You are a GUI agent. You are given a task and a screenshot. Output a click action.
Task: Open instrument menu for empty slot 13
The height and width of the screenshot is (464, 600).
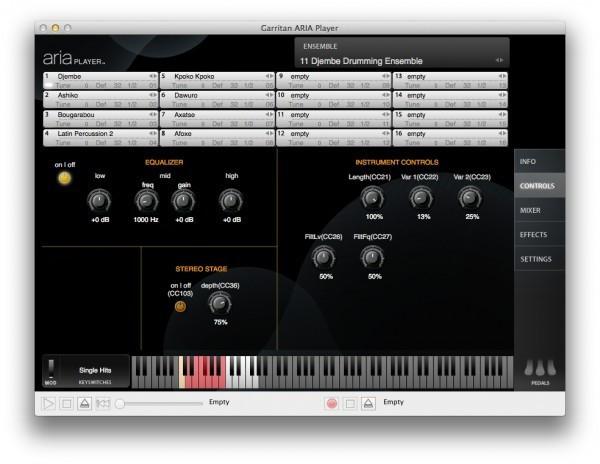tap(502, 76)
